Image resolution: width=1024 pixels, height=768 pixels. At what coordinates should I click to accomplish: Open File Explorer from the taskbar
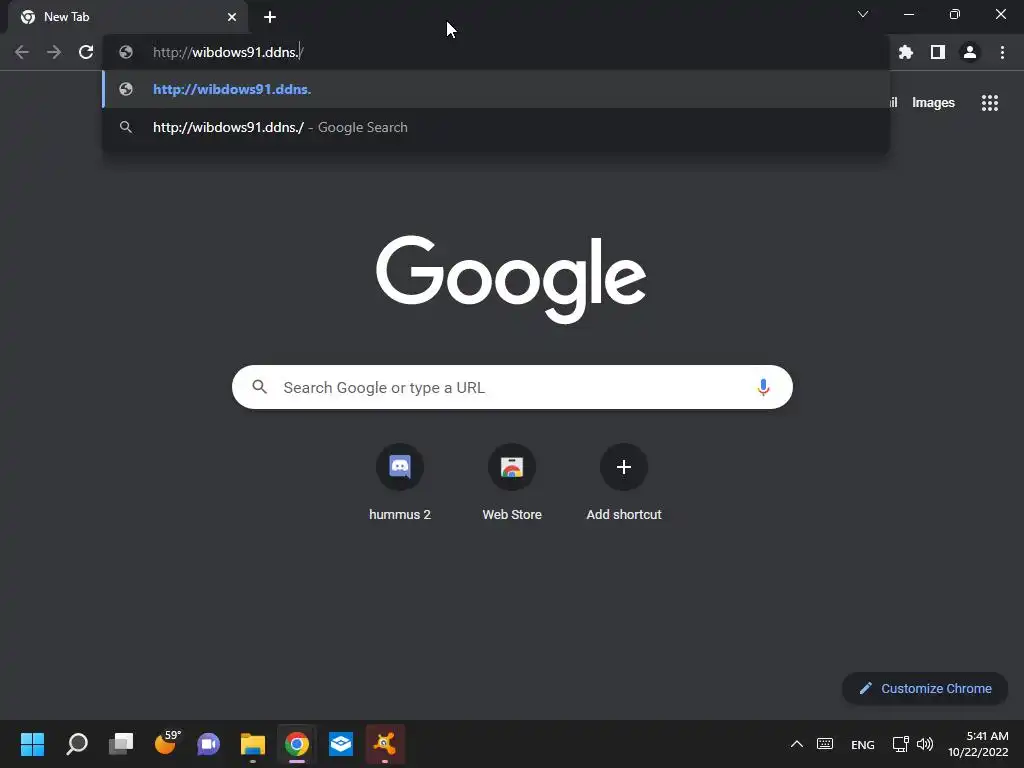[x=253, y=744]
